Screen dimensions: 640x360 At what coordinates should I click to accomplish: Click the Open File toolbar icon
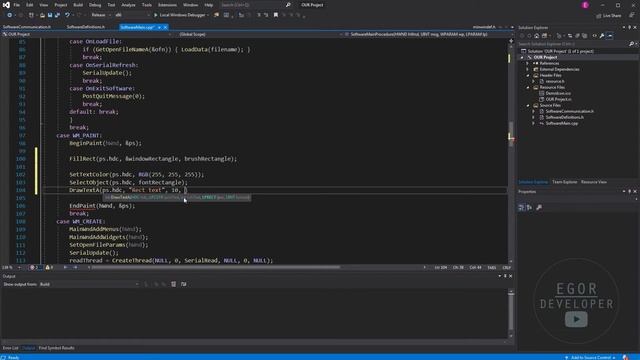click(x=42, y=15)
